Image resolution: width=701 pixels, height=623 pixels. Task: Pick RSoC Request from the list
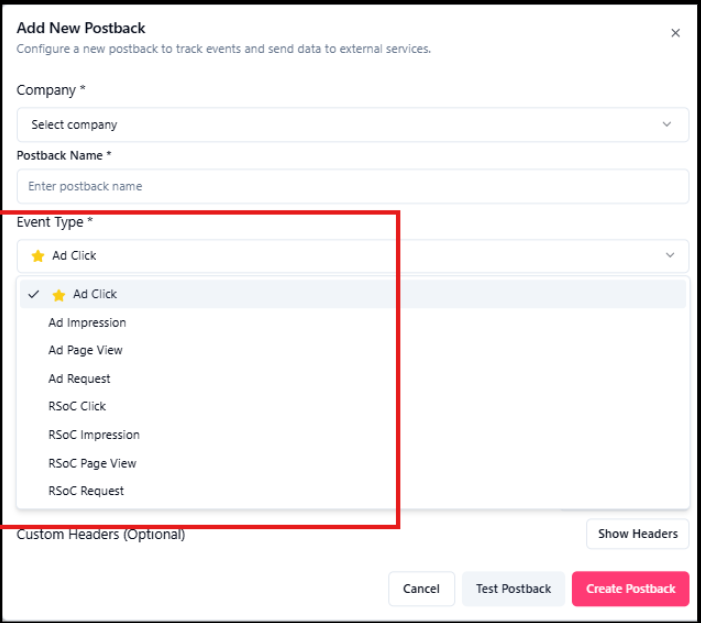click(x=86, y=491)
